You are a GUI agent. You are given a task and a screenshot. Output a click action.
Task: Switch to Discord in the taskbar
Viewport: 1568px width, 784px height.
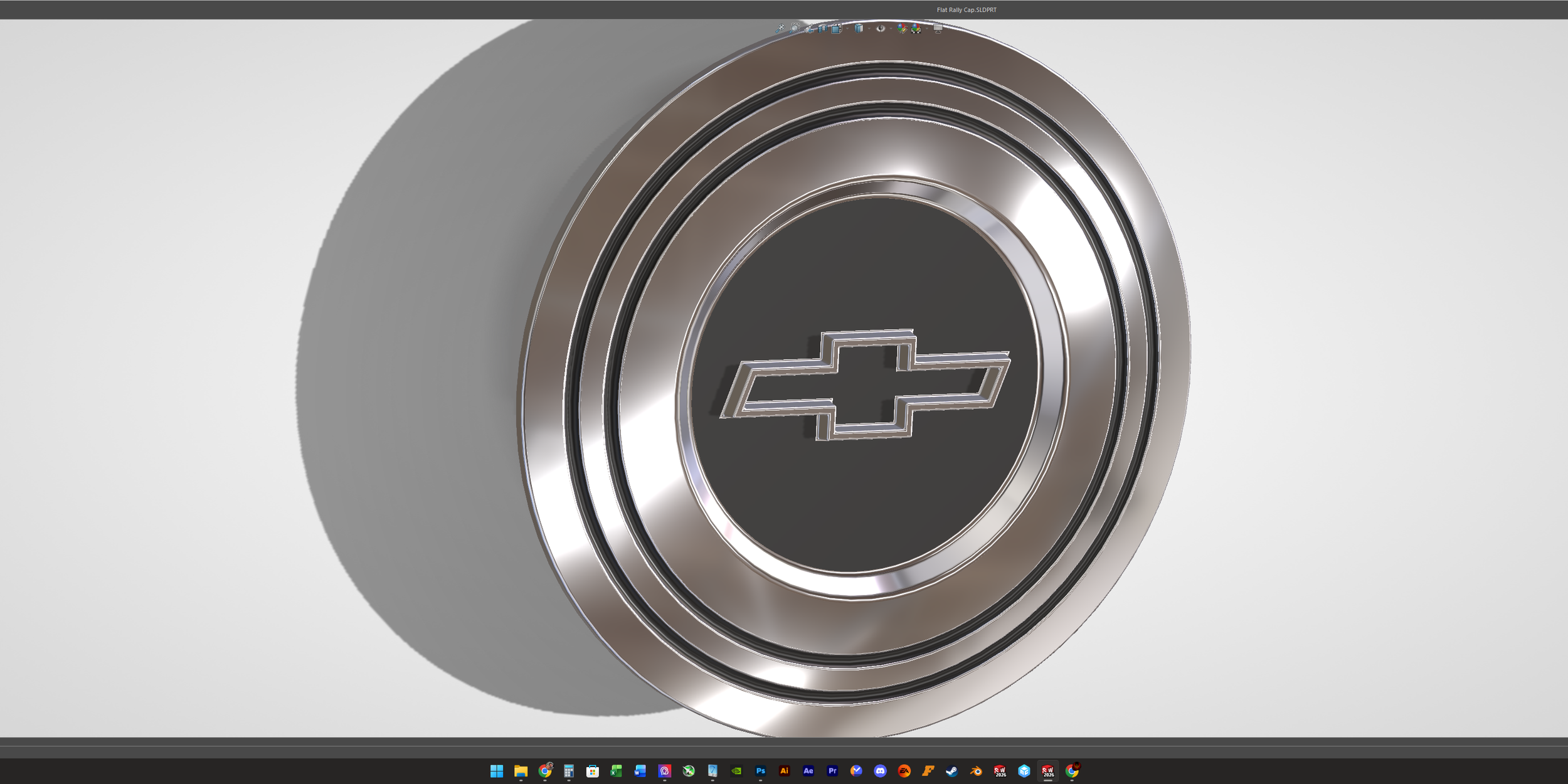click(881, 771)
